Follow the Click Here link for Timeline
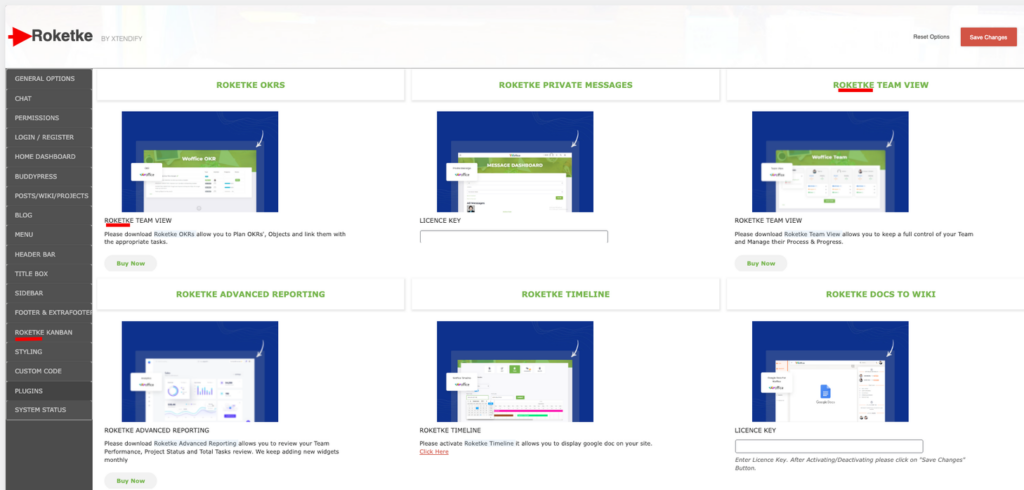The width and height of the screenshot is (1024, 490). click(x=434, y=452)
